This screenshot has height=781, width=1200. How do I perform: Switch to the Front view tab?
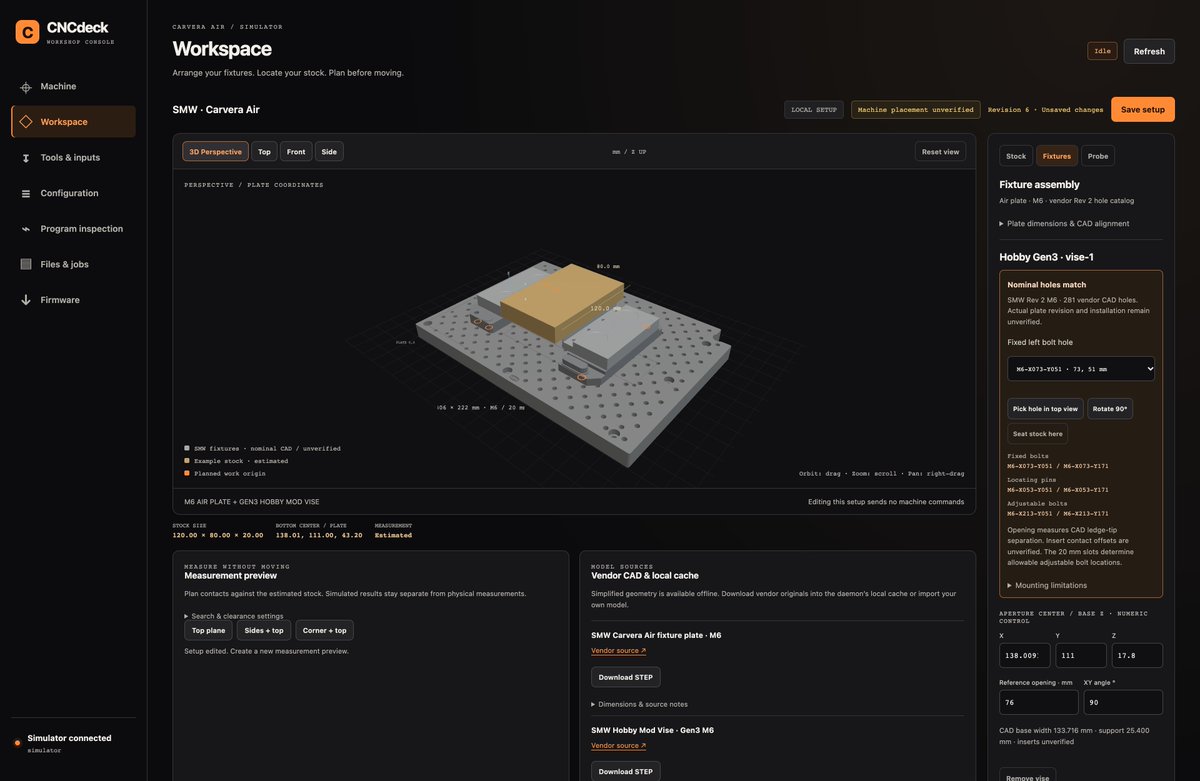pyautogui.click(x=296, y=152)
